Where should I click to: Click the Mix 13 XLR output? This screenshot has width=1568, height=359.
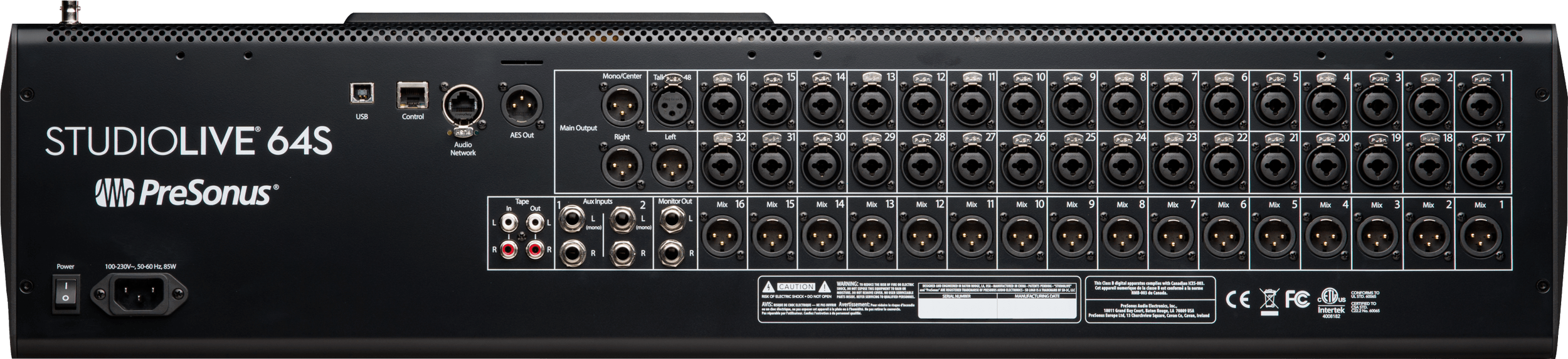872,237
